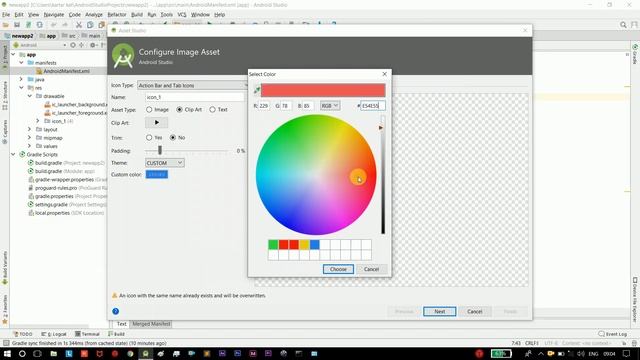This screenshot has height=360, width=640.
Task: Expand the java folder
Action: (21, 79)
